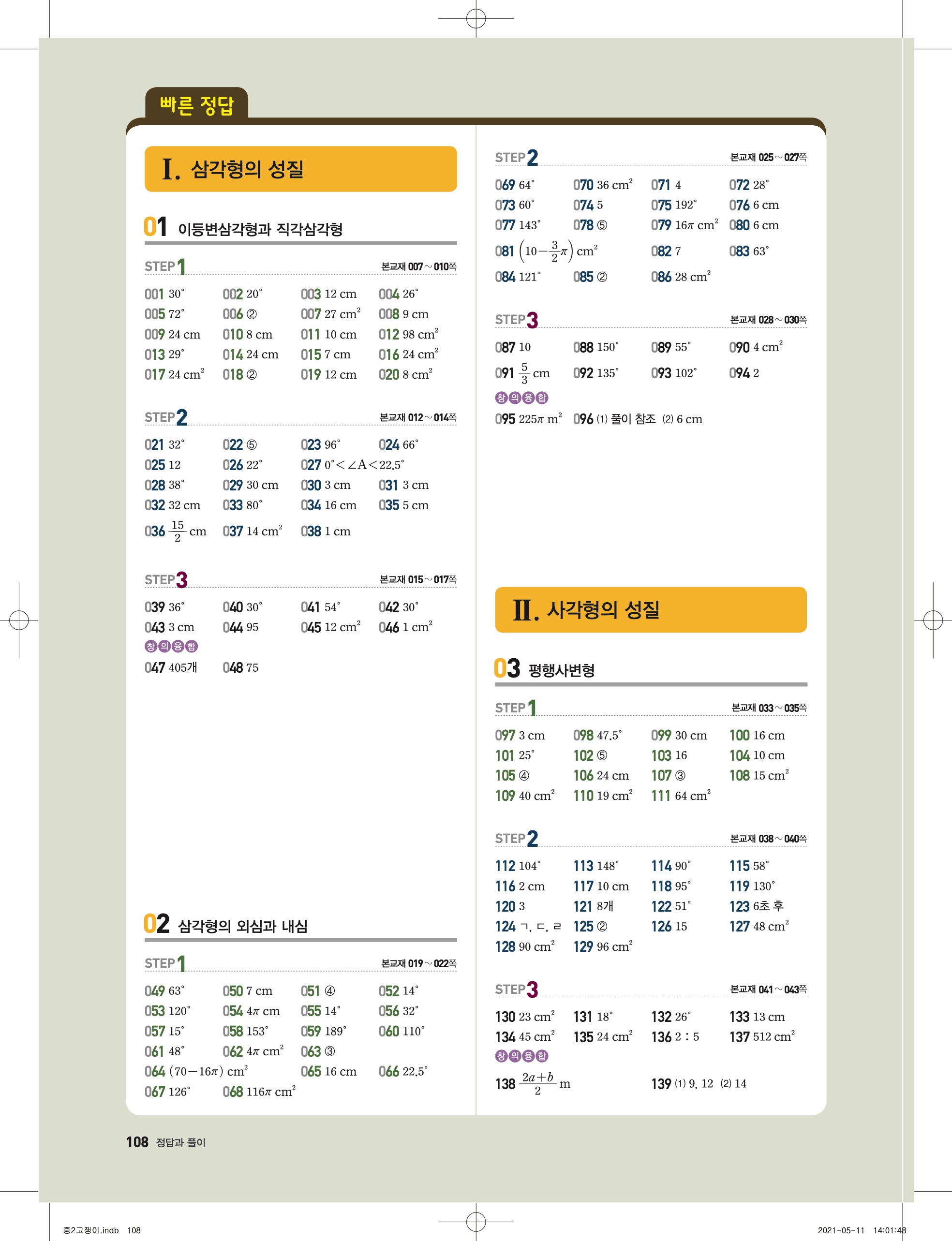Viewport: 952px width, 1241px height.
Task: Click the 03 평행사변형 section heading
Action: 544,669
